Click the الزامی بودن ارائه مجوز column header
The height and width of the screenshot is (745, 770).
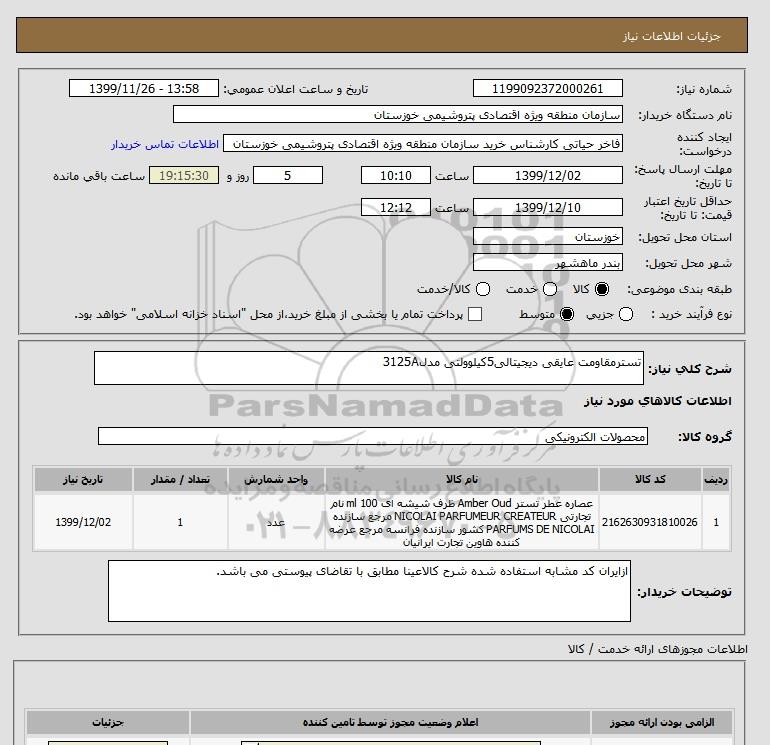click(662, 722)
